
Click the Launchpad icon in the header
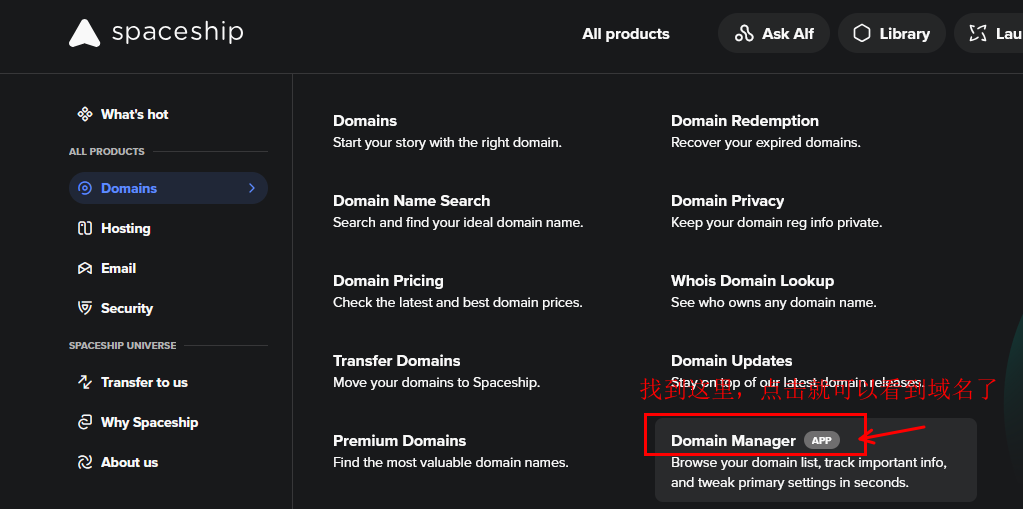pos(978,33)
